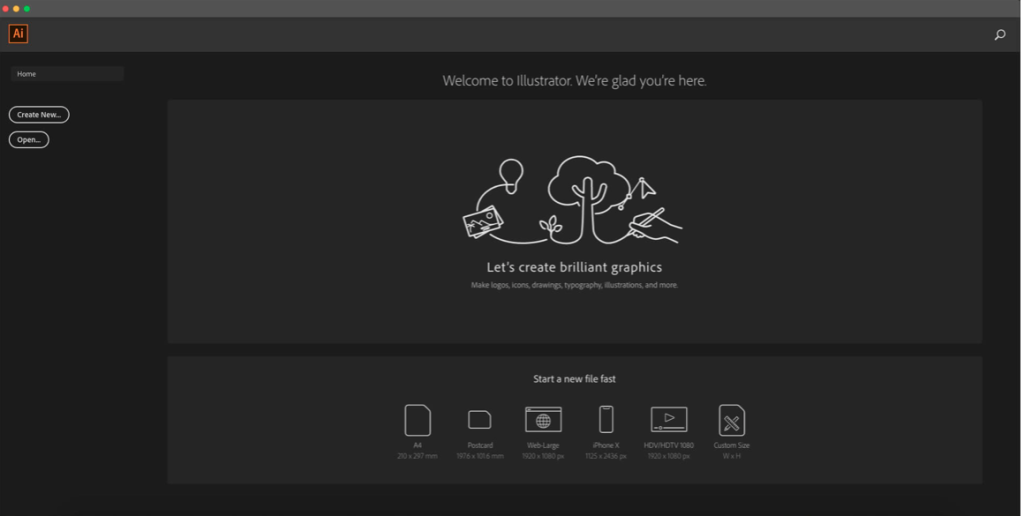Switch to the Home tab
Screen dimensions: 1024x516
point(67,74)
